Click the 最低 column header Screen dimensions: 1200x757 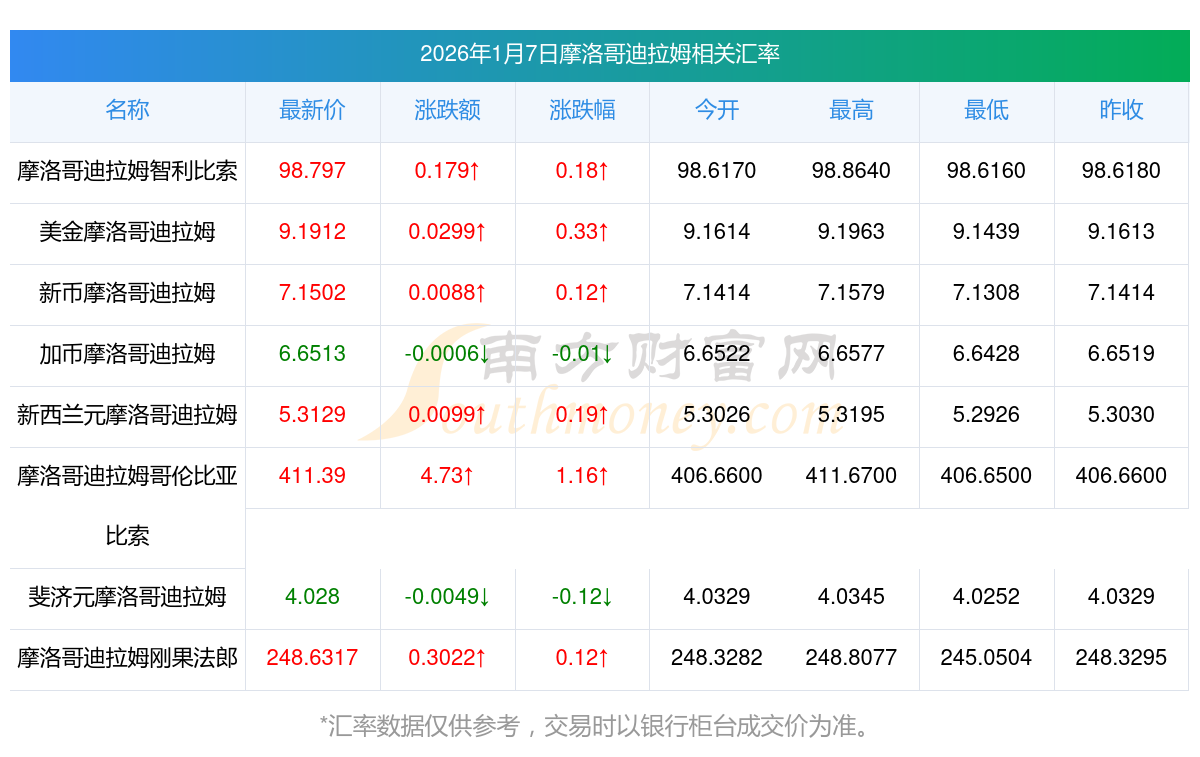click(x=986, y=111)
